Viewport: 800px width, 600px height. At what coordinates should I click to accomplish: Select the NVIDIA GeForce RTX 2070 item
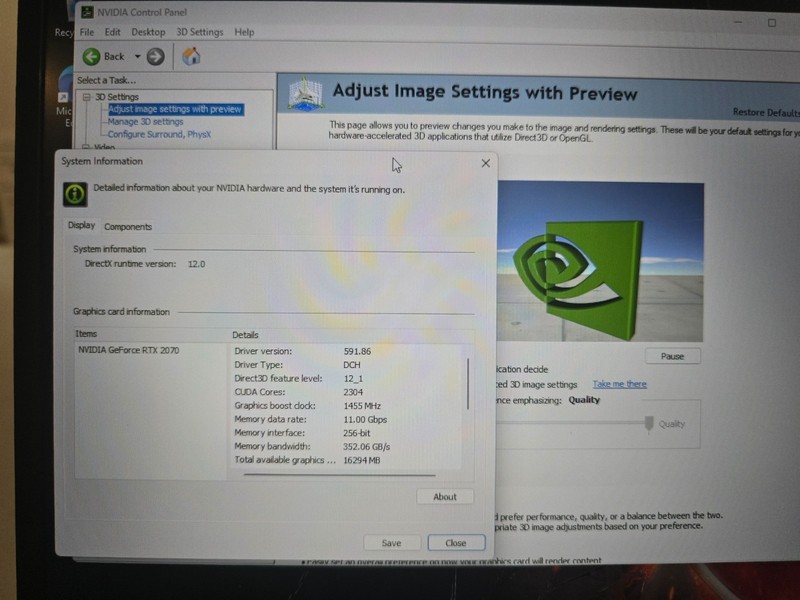(129, 350)
